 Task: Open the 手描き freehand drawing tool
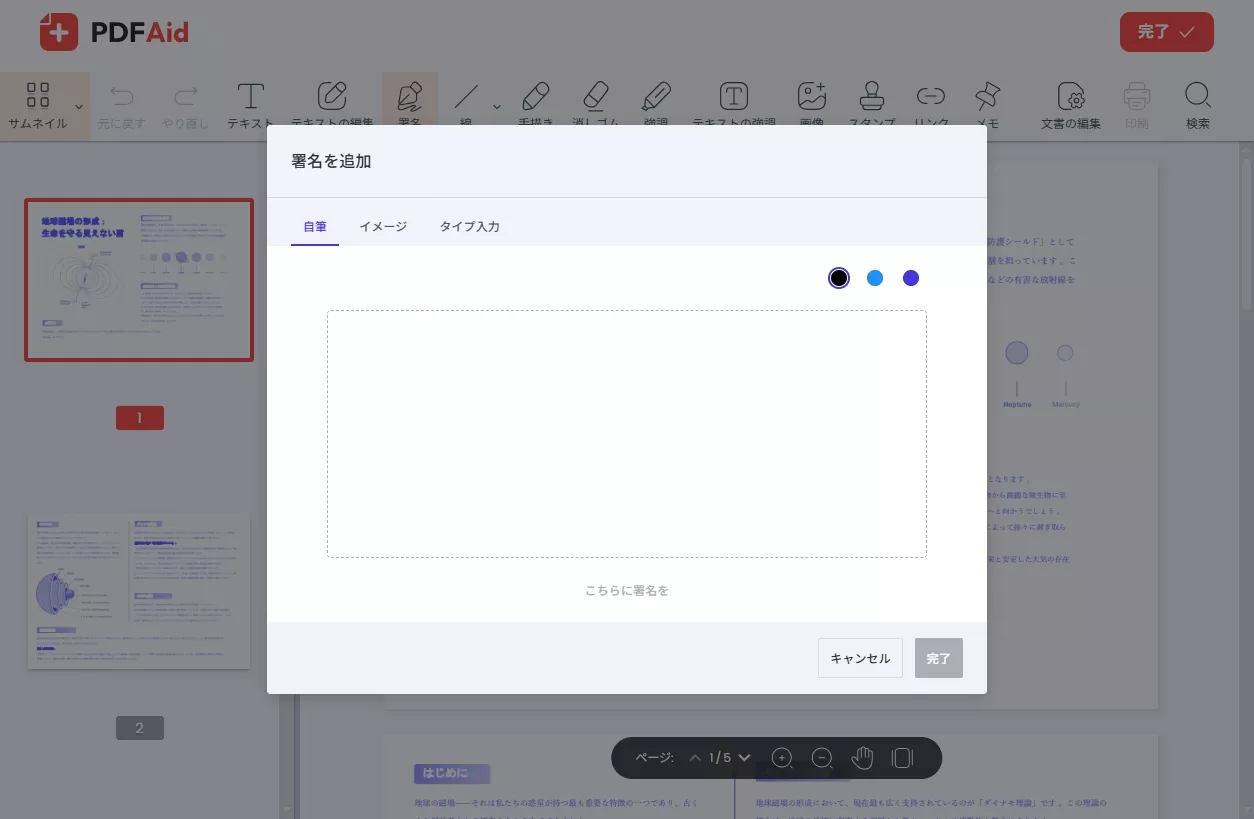[535, 104]
